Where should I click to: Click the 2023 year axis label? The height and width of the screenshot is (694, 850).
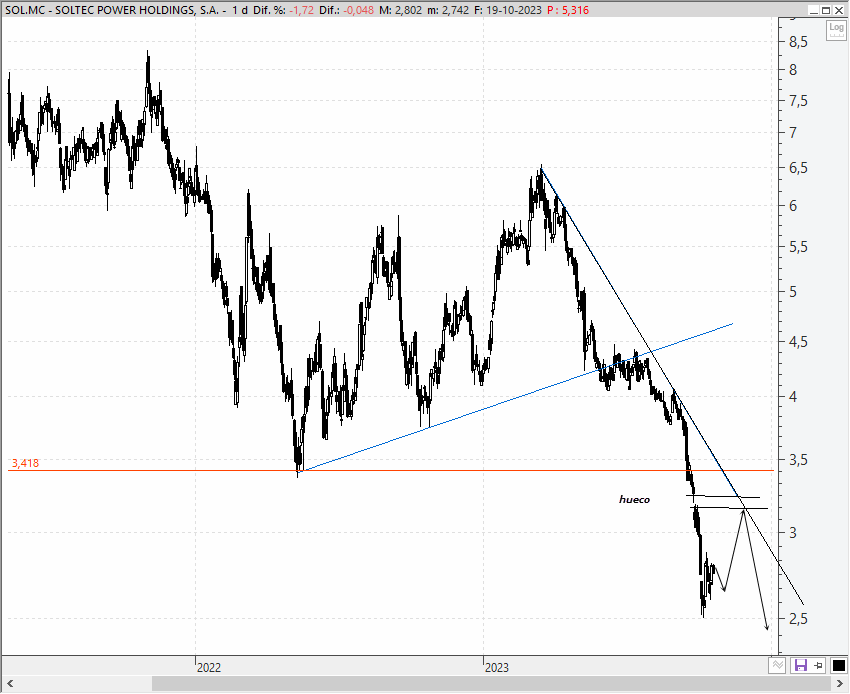[x=497, y=667]
